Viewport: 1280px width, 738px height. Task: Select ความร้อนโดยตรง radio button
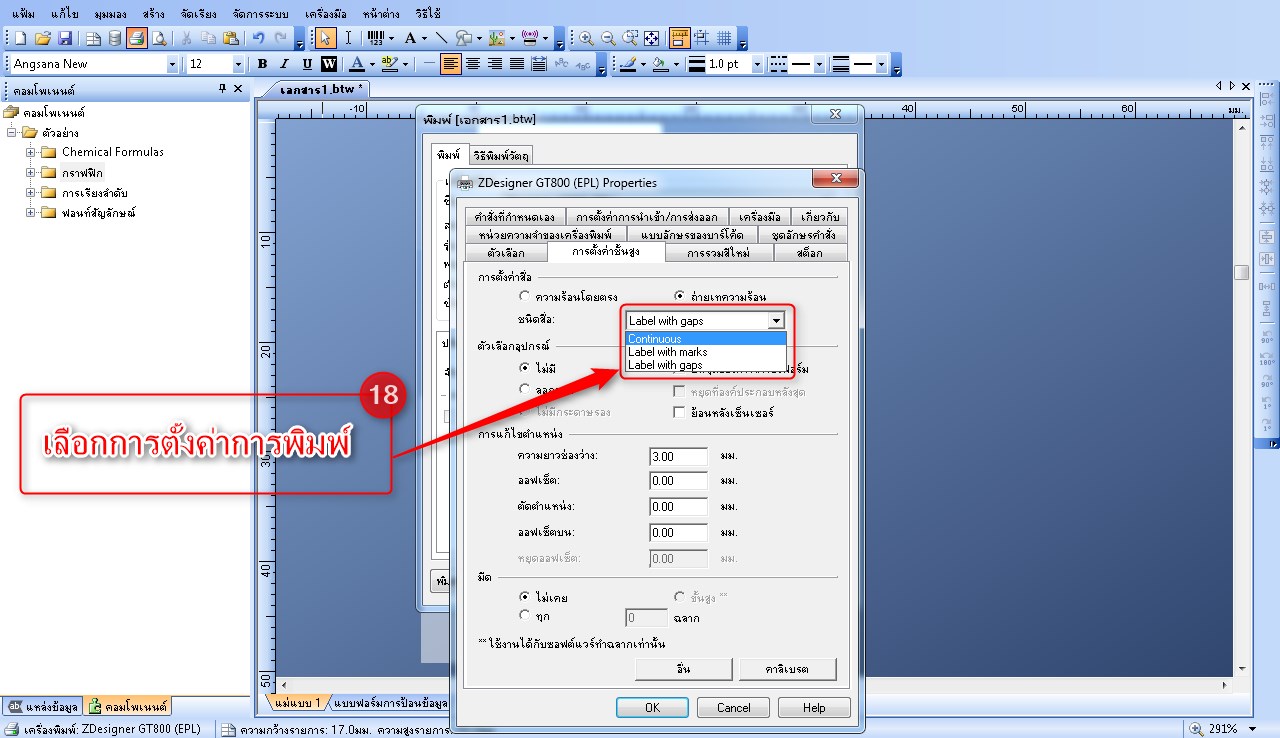(524, 297)
